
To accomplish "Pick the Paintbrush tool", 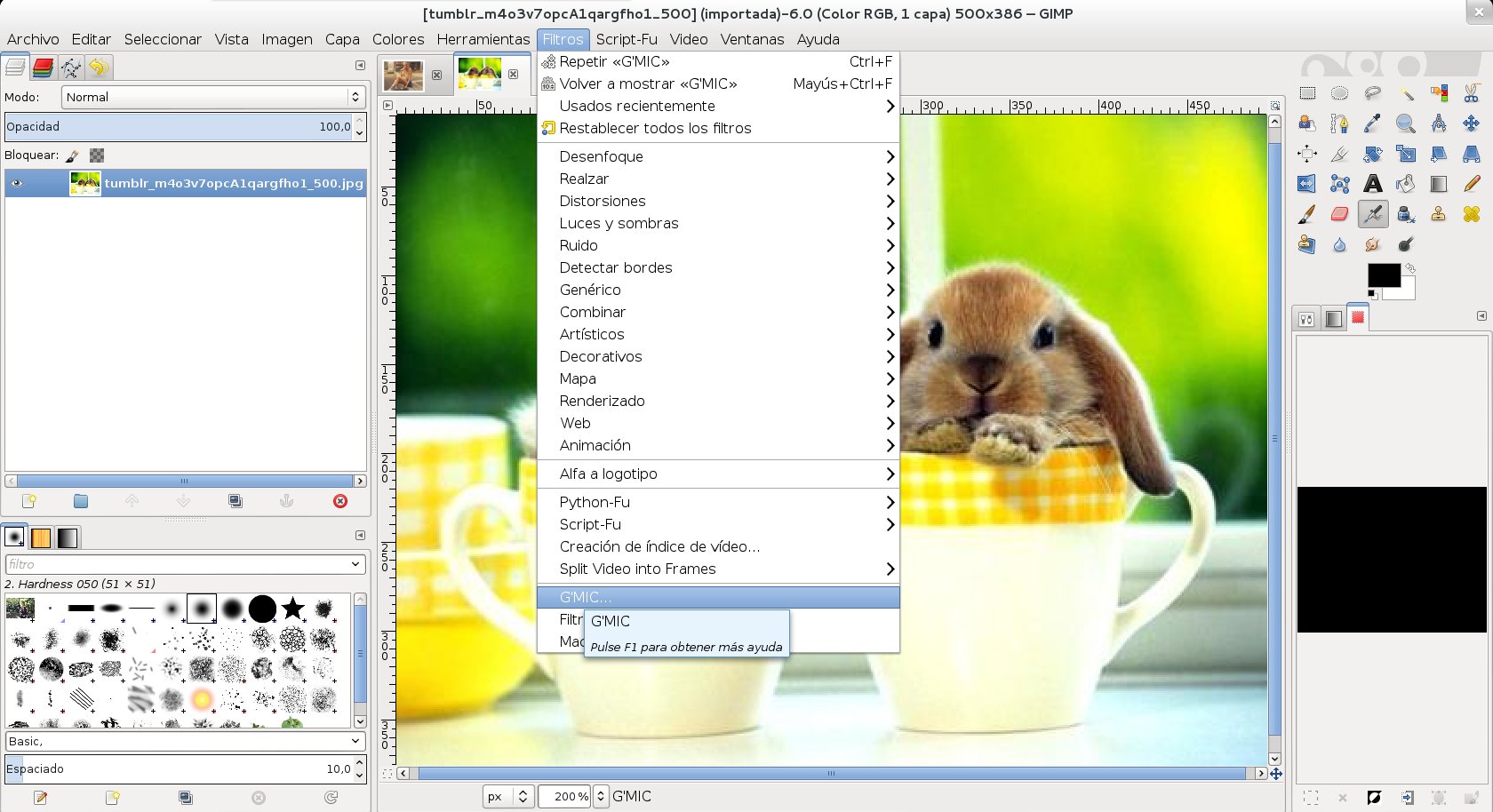I will (1307, 214).
